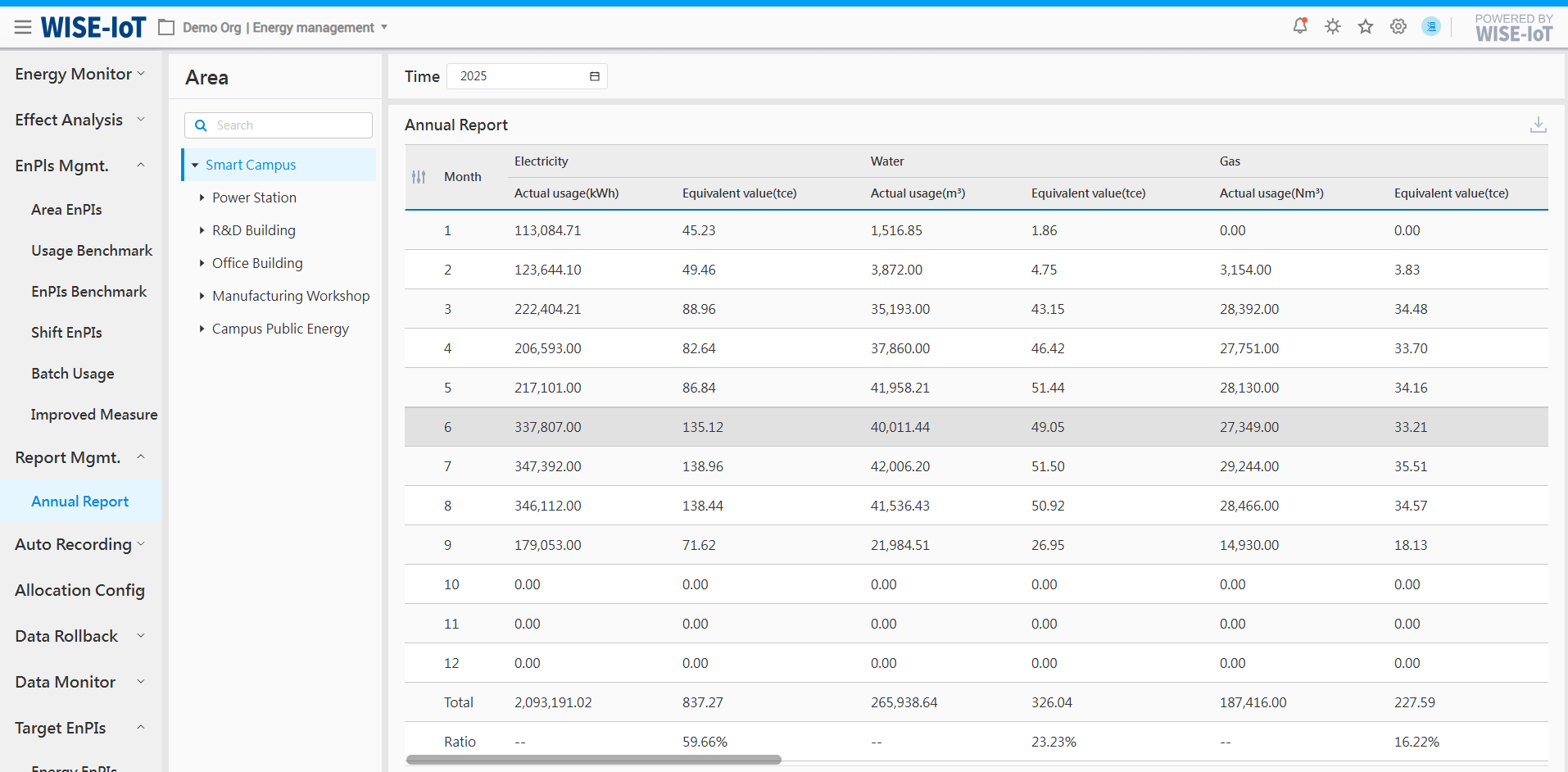The height and width of the screenshot is (772, 1568).
Task: Click the notification bell icon
Action: click(x=1300, y=26)
